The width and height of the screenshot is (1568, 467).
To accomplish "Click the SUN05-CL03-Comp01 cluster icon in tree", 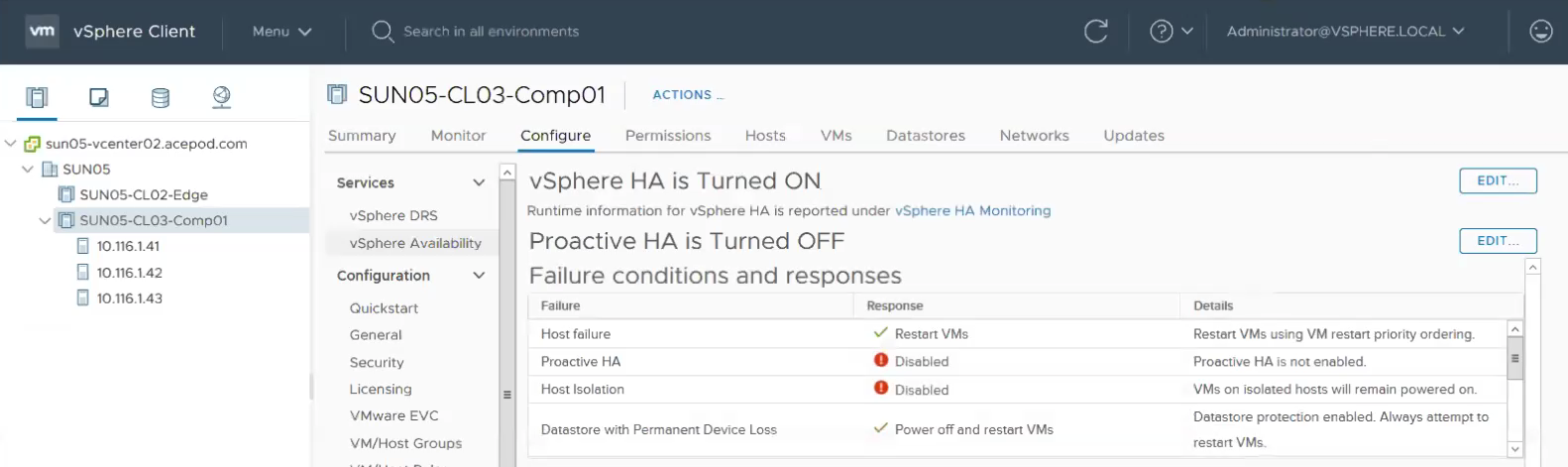I will coord(66,220).
